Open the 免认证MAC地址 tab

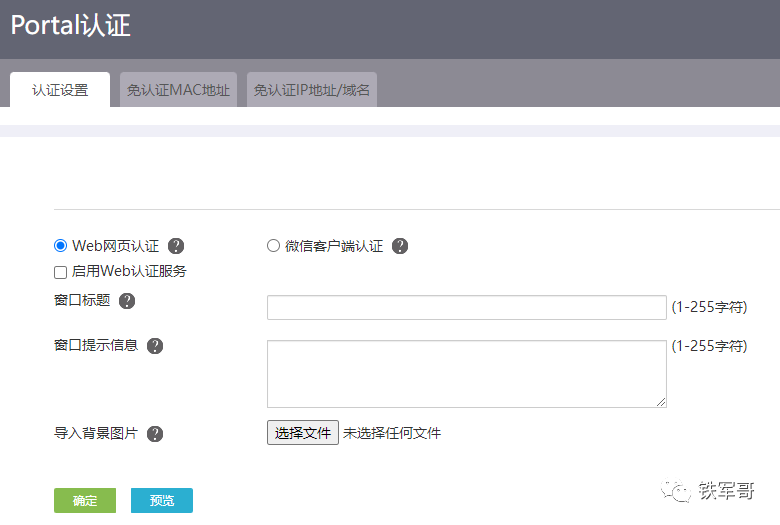(178, 90)
